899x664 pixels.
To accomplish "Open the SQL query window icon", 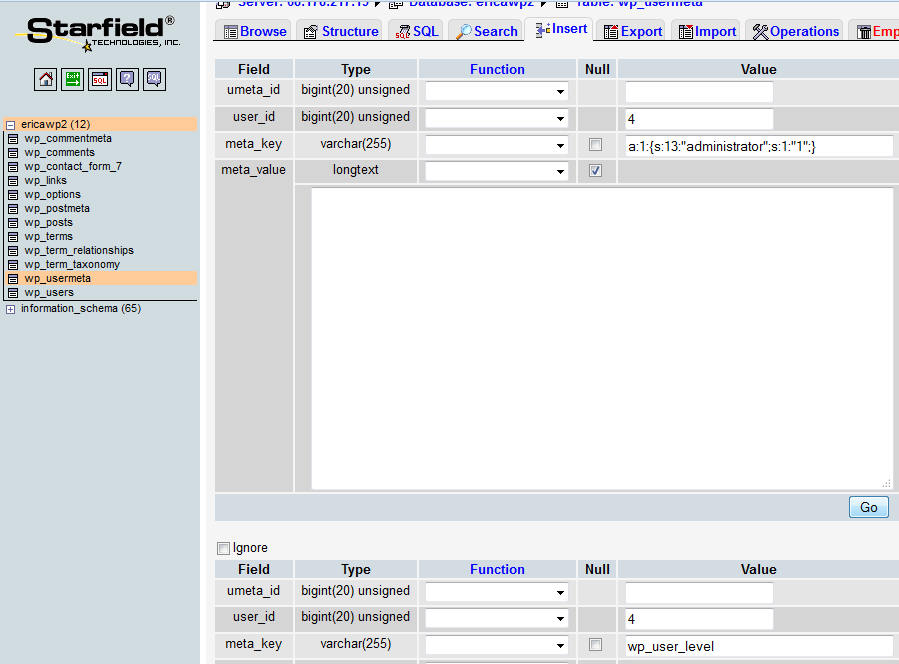I will pos(100,80).
